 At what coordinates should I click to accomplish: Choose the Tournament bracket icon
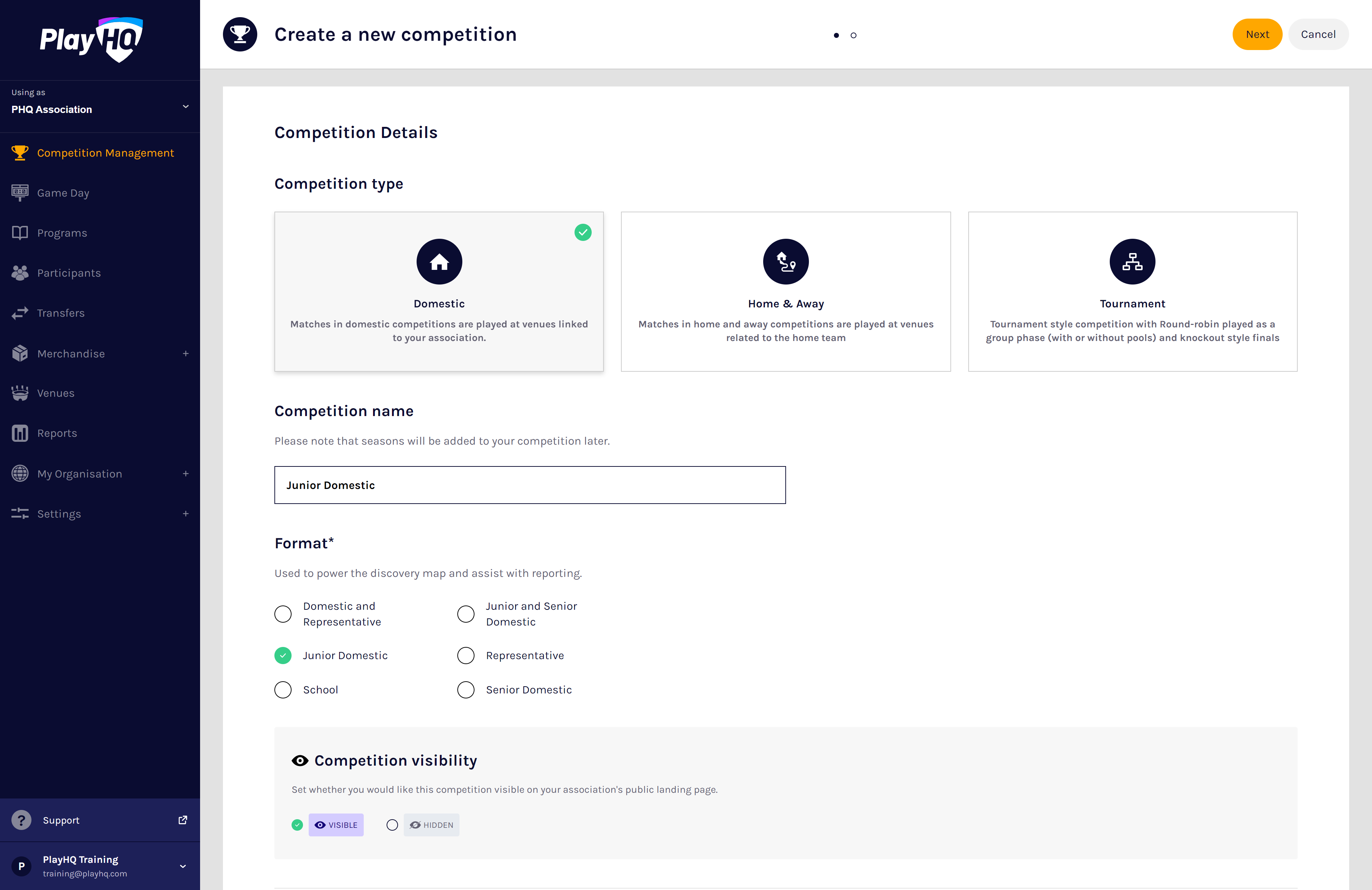coord(1132,262)
